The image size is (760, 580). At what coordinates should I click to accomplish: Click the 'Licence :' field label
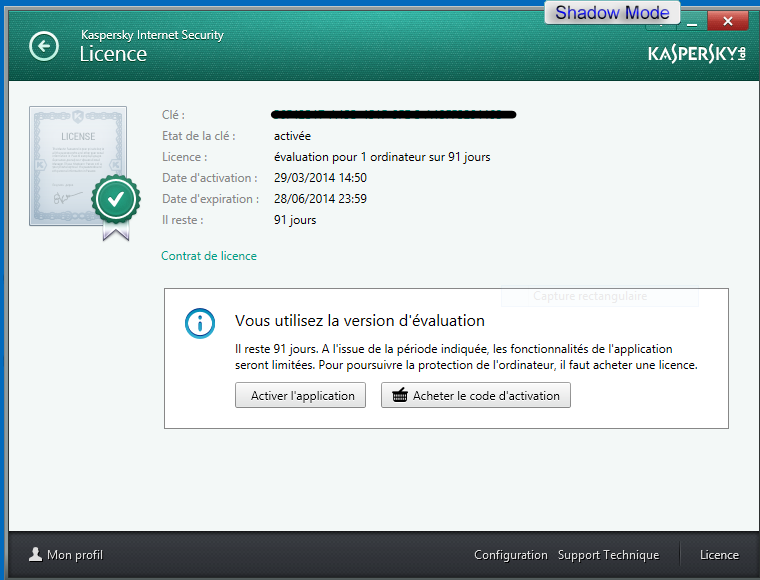pyautogui.click(x=184, y=157)
